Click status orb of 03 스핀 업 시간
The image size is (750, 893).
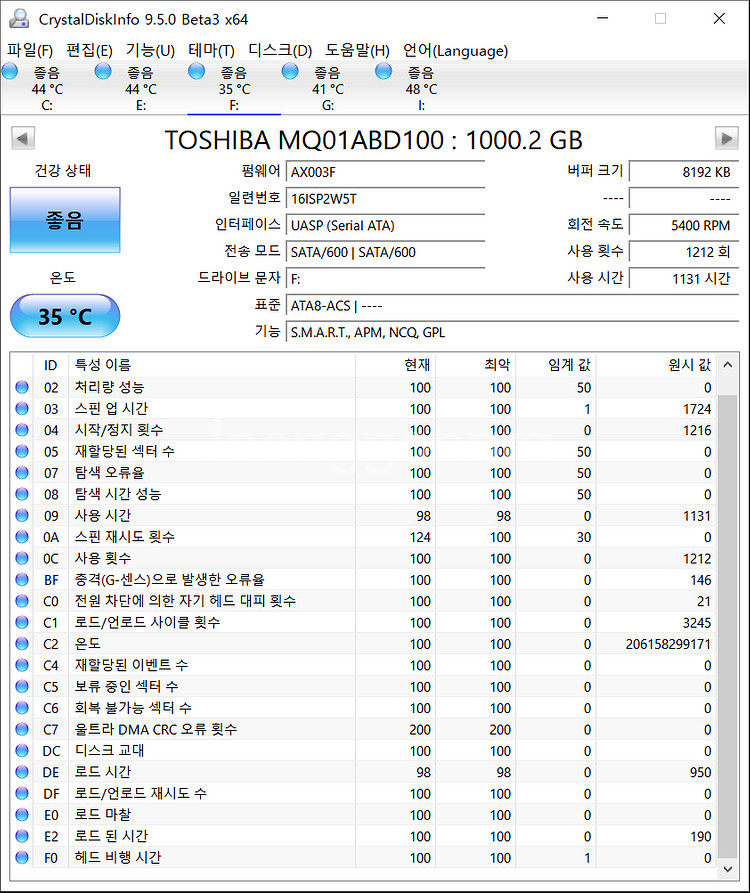(22, 408)
